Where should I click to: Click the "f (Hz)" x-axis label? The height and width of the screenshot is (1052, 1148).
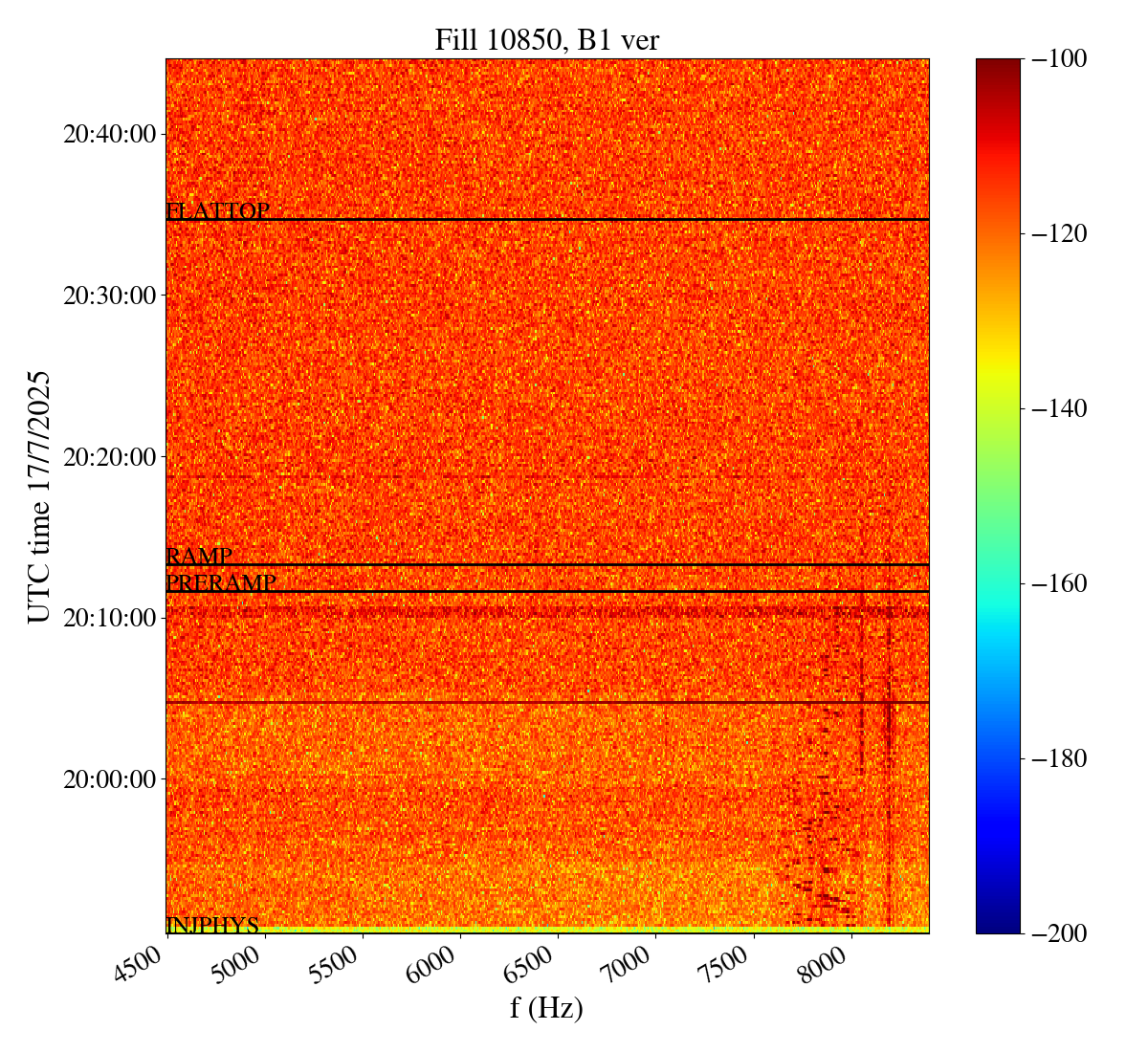point(546,1008)
